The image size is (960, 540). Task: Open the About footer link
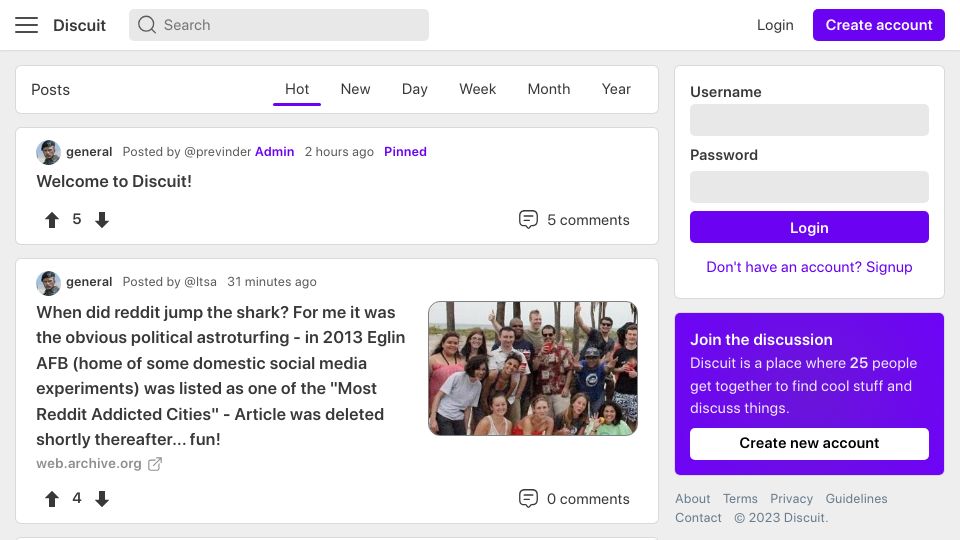[692, 498]
